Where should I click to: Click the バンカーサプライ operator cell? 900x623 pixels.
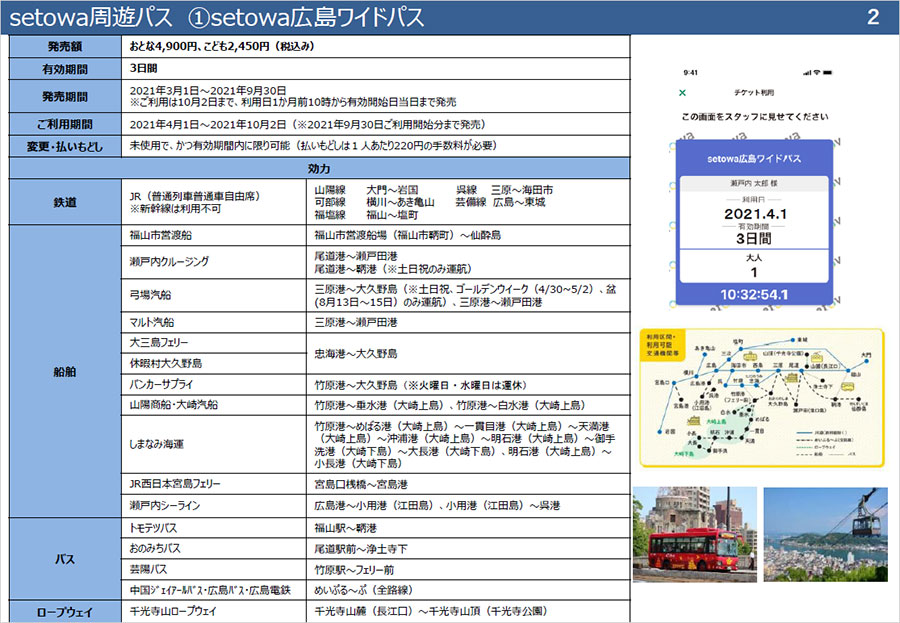pyautogui.click(x=214, y=384)
